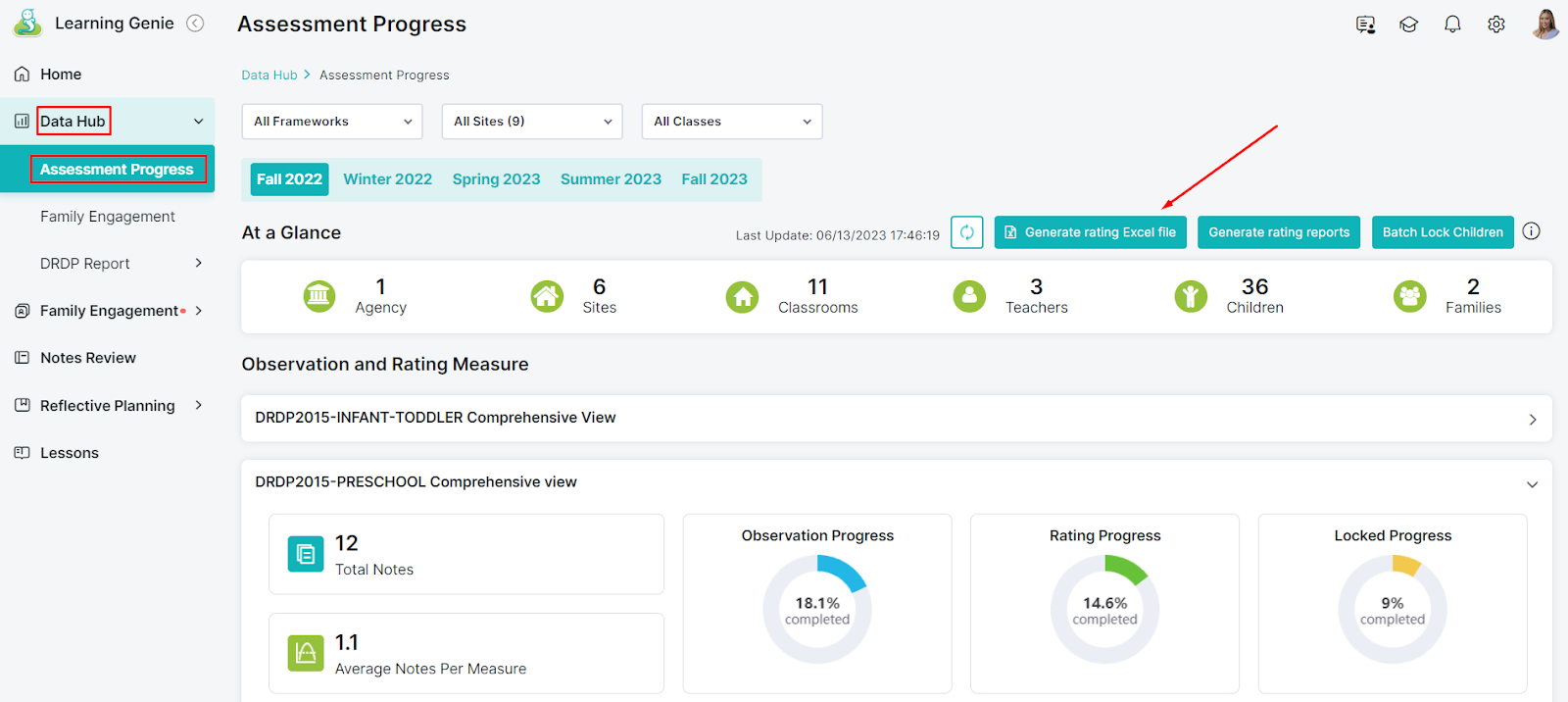Click the refresh data icon button
This screenshot has height=702, width=1568.
(x=966, y=232)
